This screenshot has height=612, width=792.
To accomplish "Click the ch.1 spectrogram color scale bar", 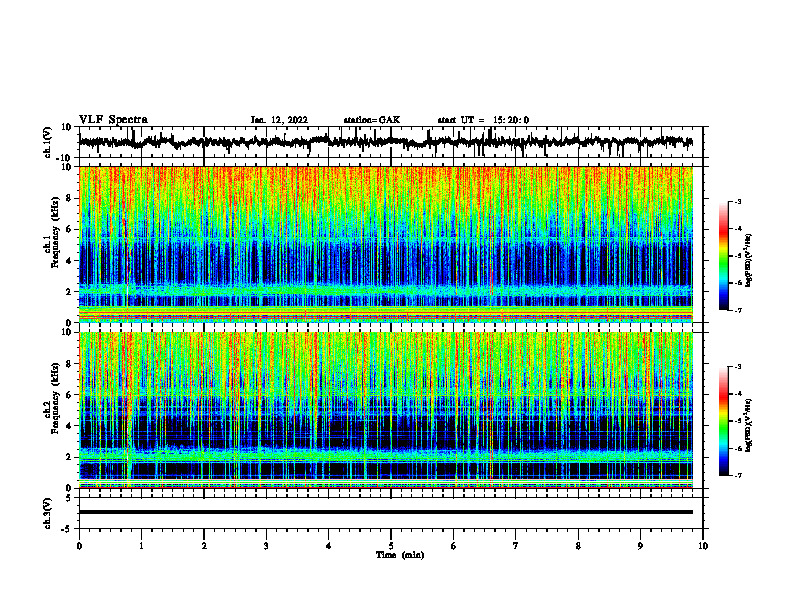I will tap(724, 256).
